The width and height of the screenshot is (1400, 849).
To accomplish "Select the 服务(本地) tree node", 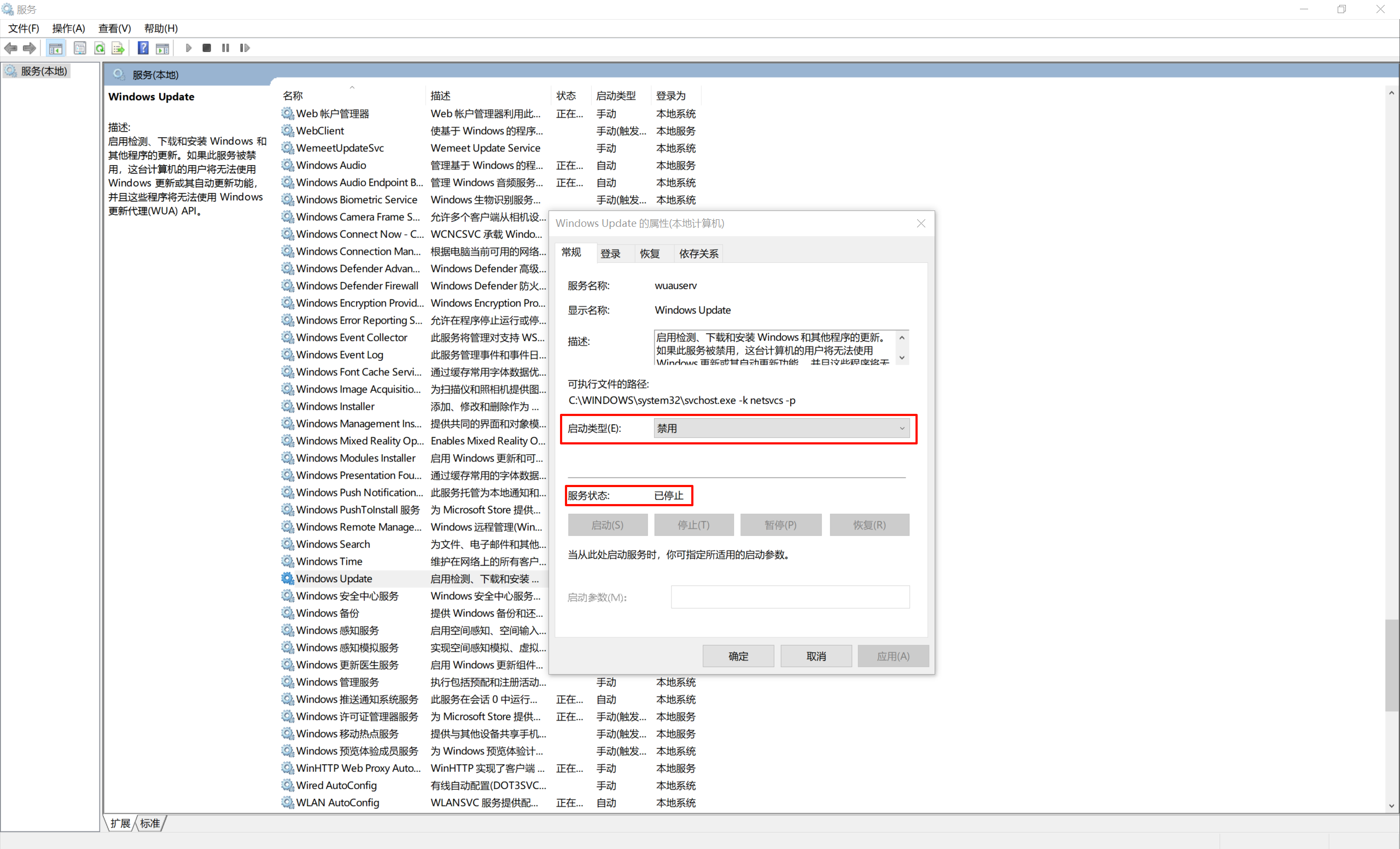I will [x=44, y=71].
